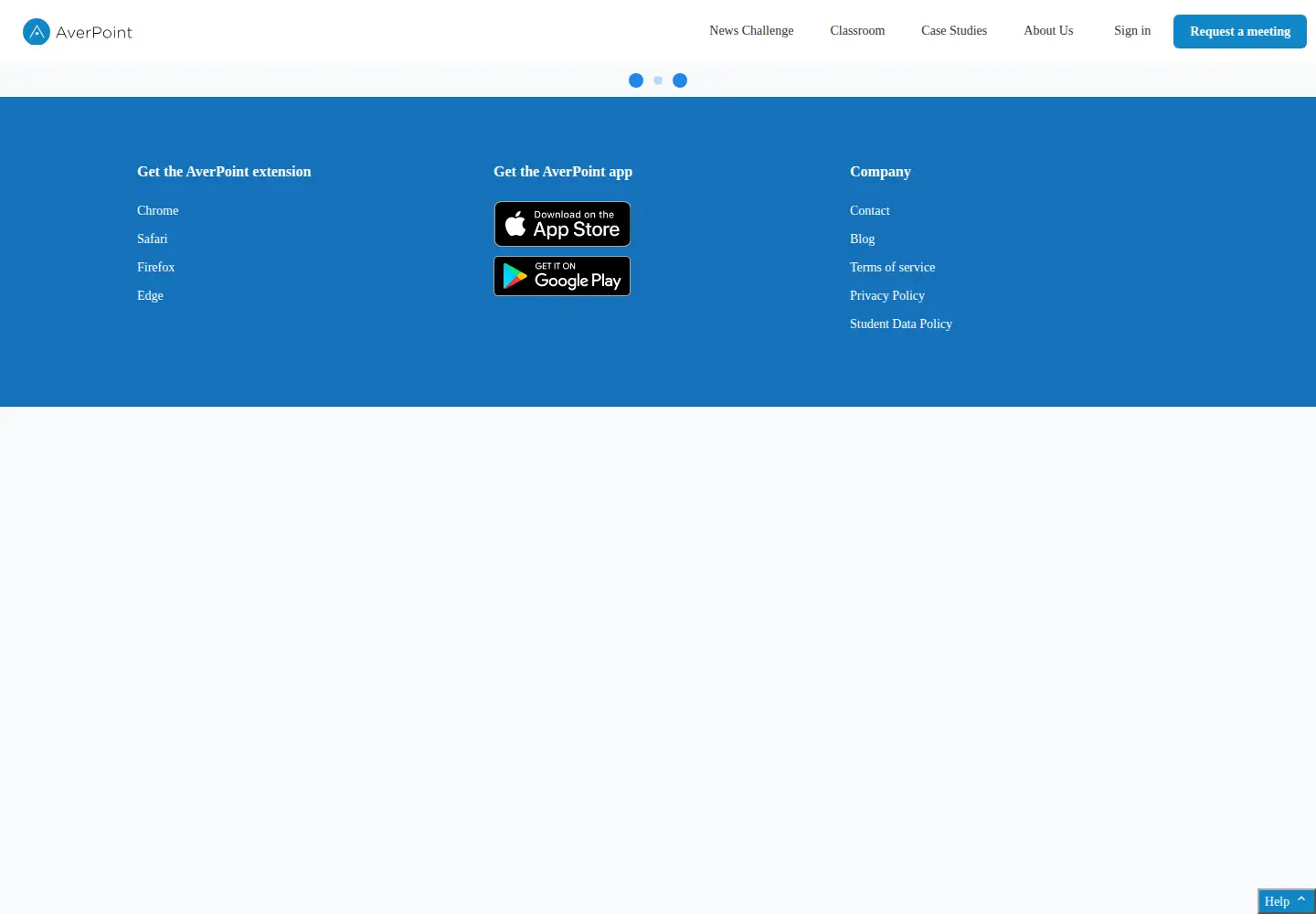
Task: Expand the Help widget chevron
Action: pyautogui.click(x=1301, y=900)
